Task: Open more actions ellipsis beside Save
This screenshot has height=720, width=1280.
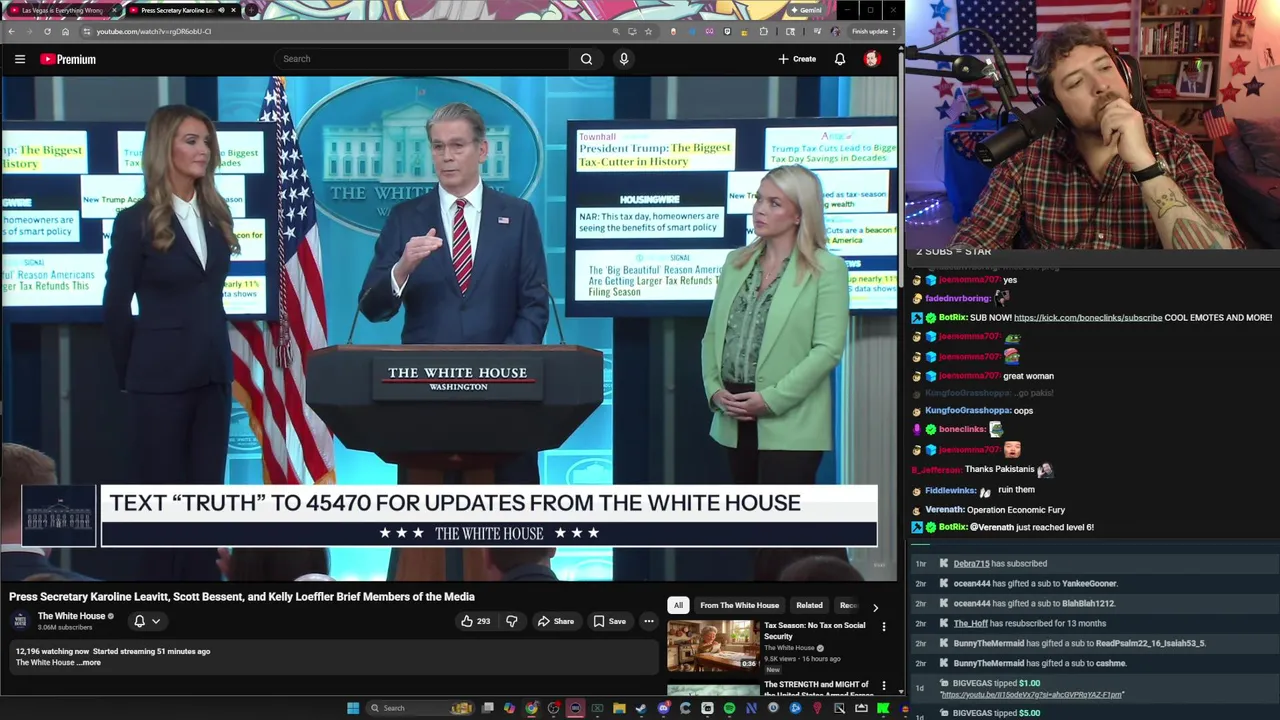Action: pos(649,621)
